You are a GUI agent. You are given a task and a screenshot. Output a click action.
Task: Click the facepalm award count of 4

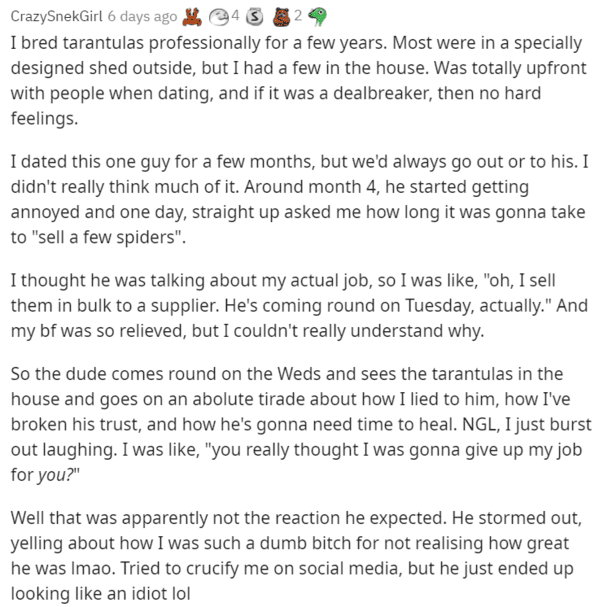tap(235, 16)
